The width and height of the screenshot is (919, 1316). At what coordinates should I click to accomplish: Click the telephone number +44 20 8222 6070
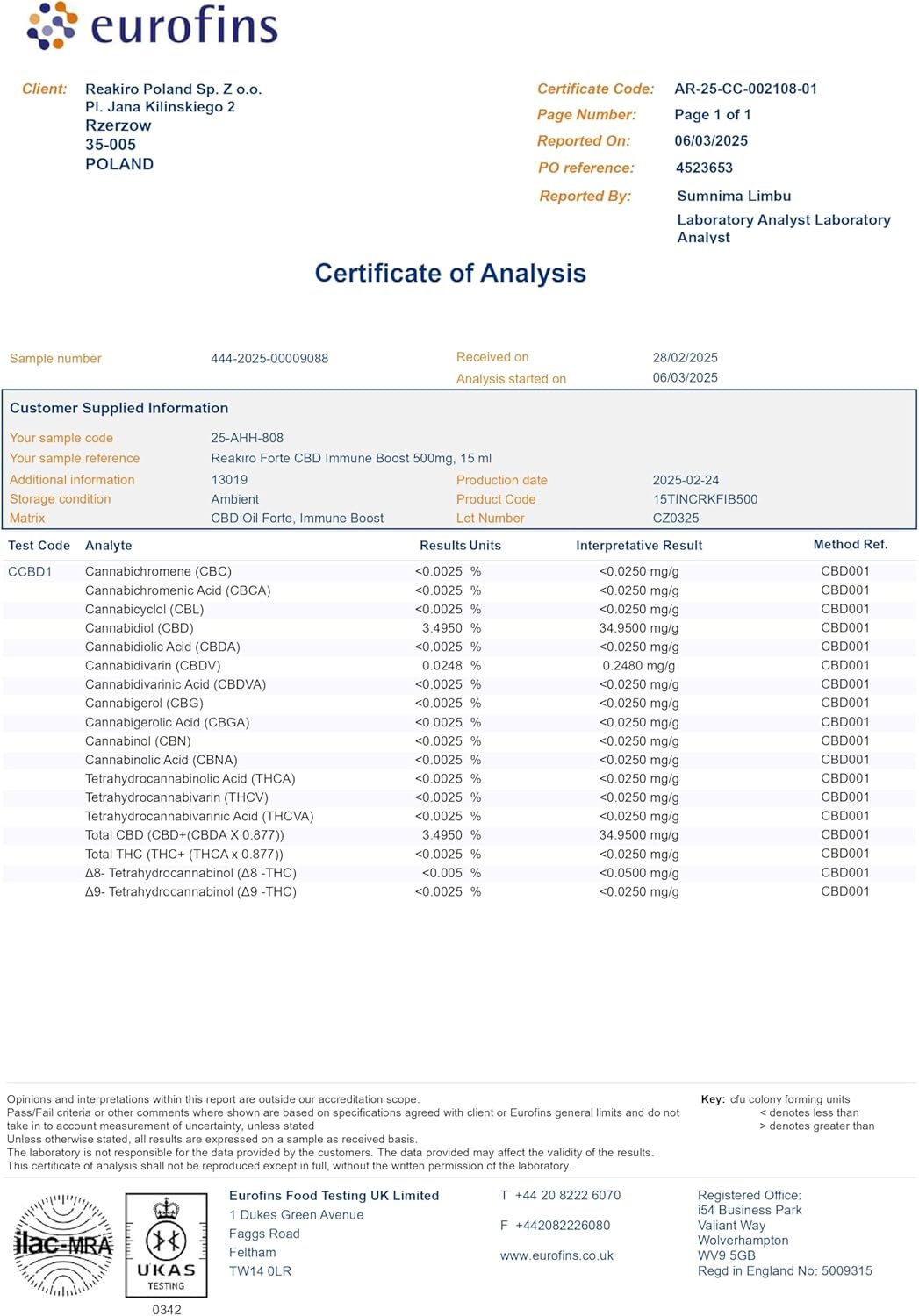567,1195
